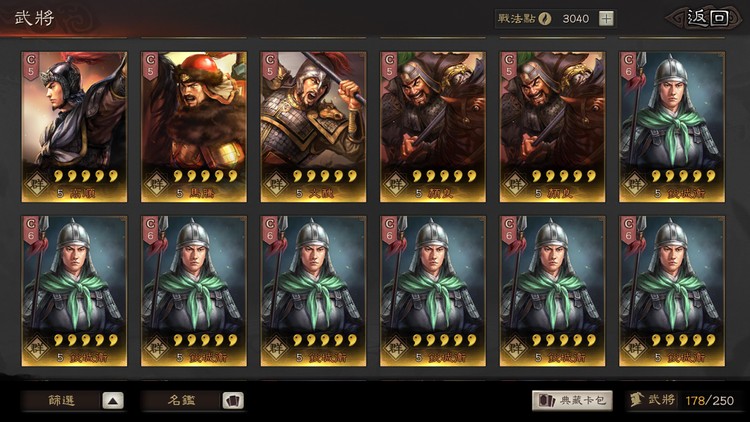This screenshot has height=422, width=750.
Task: Click the 群 faction badge on 文醜 card
Action: coord(276,184)
